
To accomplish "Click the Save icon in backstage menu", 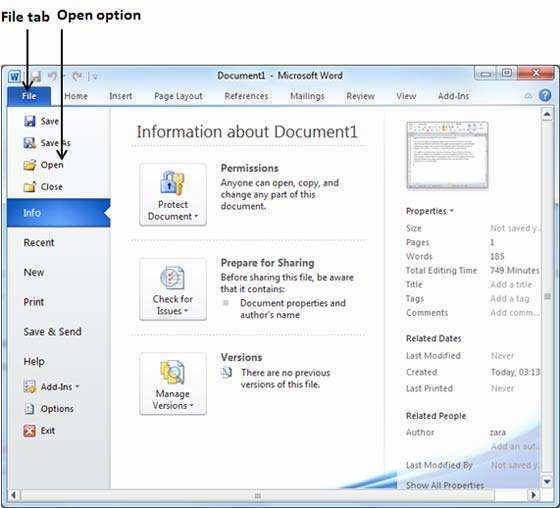I will click(x=30, y=121).
